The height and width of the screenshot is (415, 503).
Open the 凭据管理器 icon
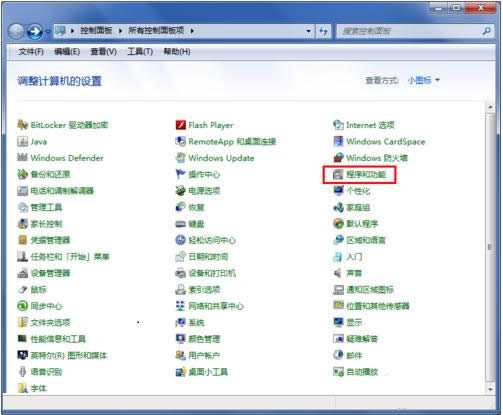22,240
